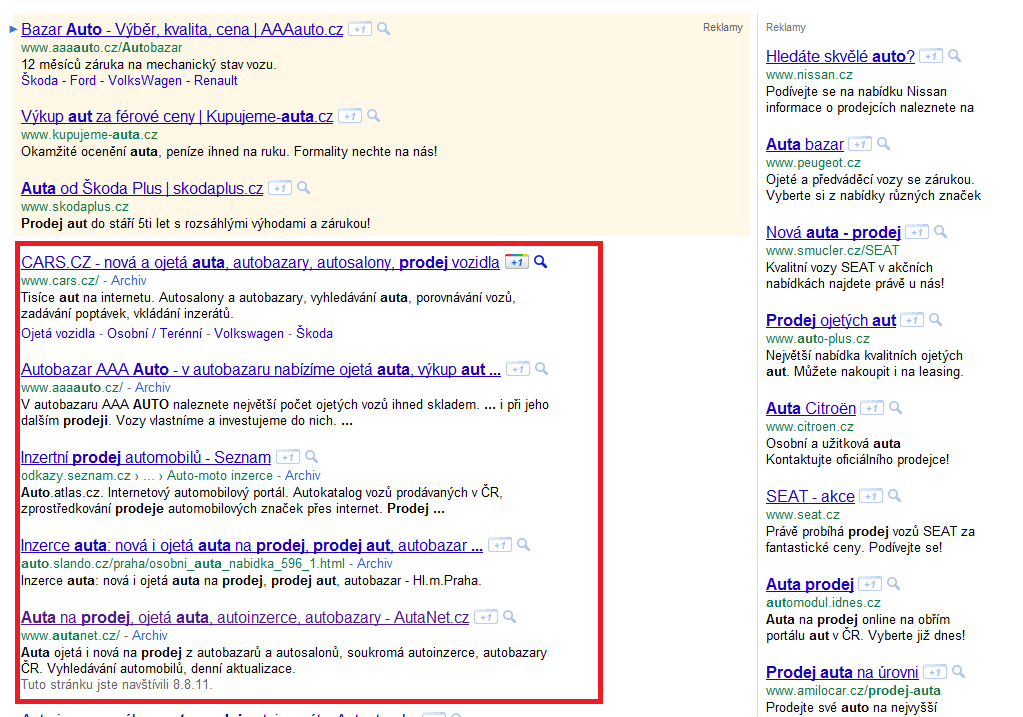1023x717 pixels.
Task: Click +1 button beside Hledáte skvělé auto ad
Action: point(931,56)
